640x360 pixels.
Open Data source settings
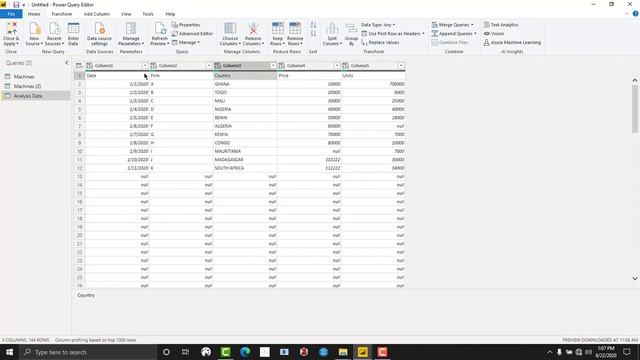click(99, 33)
